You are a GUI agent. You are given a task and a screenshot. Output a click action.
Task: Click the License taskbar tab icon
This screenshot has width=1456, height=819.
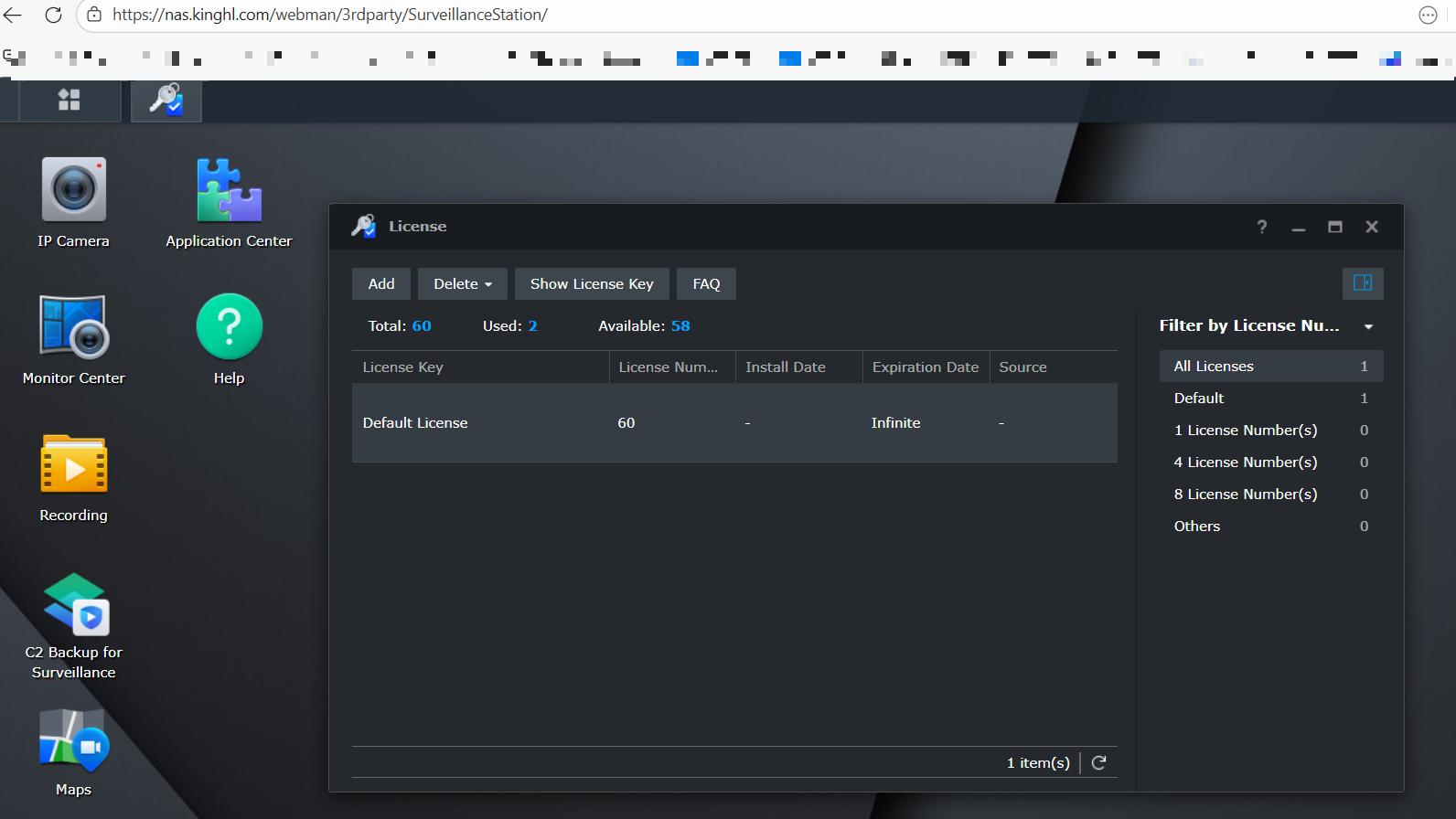pyautogui.click(x=166, y=100)
